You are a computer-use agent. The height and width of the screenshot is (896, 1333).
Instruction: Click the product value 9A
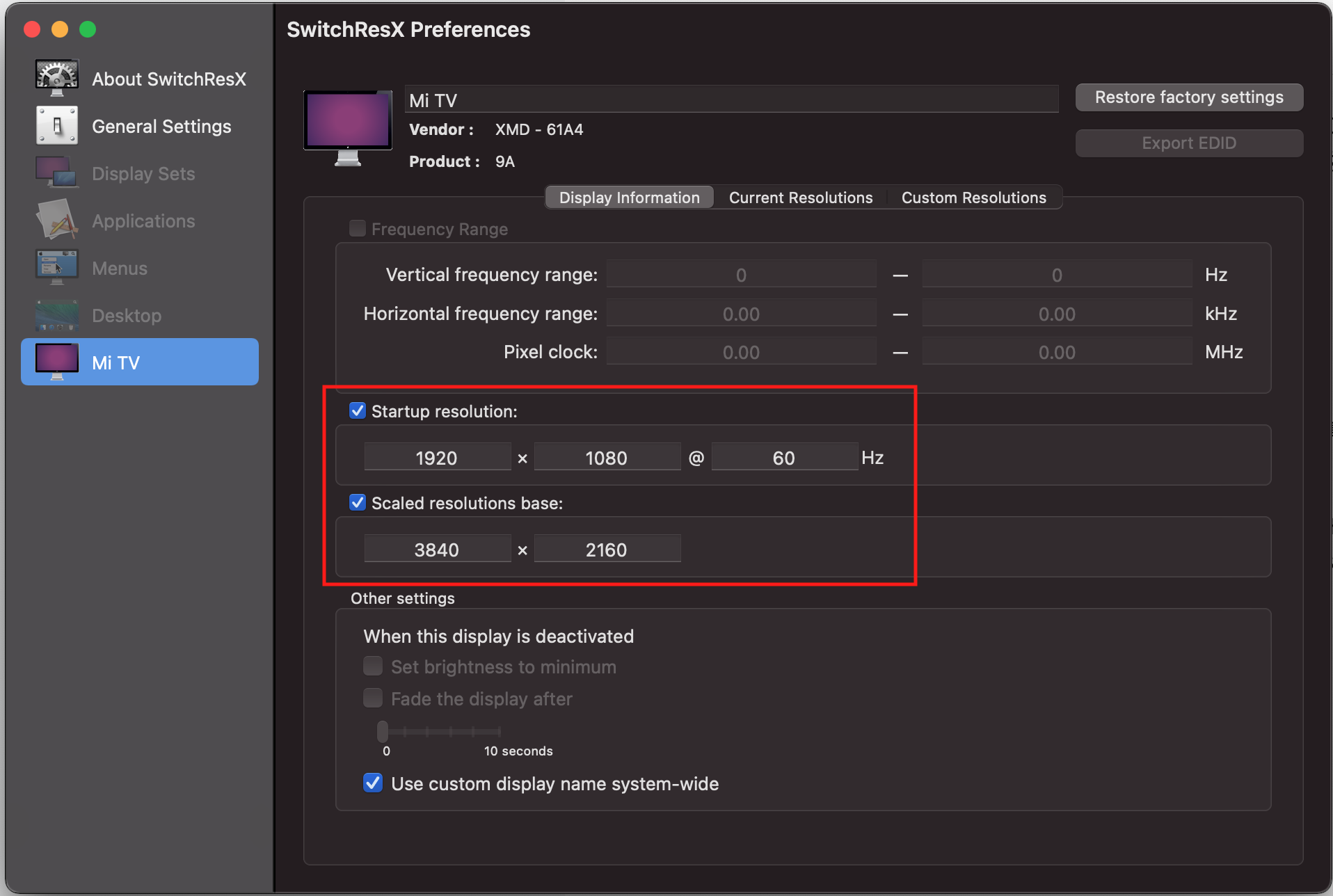[x=505, y=161]
